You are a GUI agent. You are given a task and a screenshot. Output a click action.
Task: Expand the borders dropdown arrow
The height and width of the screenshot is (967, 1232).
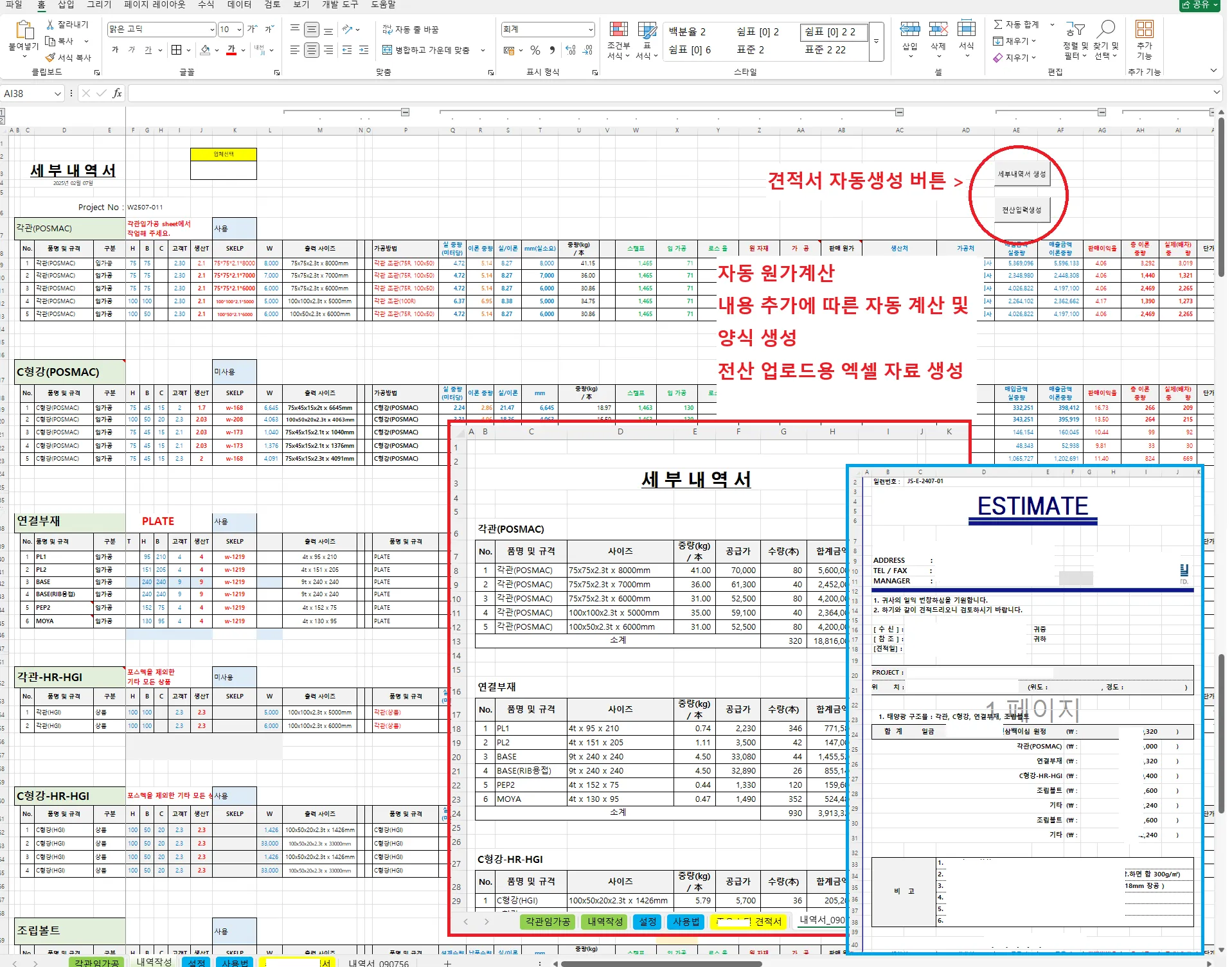tap(188, 50)
